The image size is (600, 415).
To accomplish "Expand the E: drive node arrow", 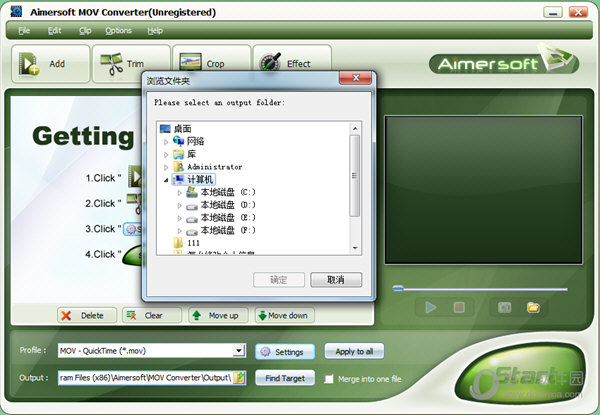I will [179, 218].
